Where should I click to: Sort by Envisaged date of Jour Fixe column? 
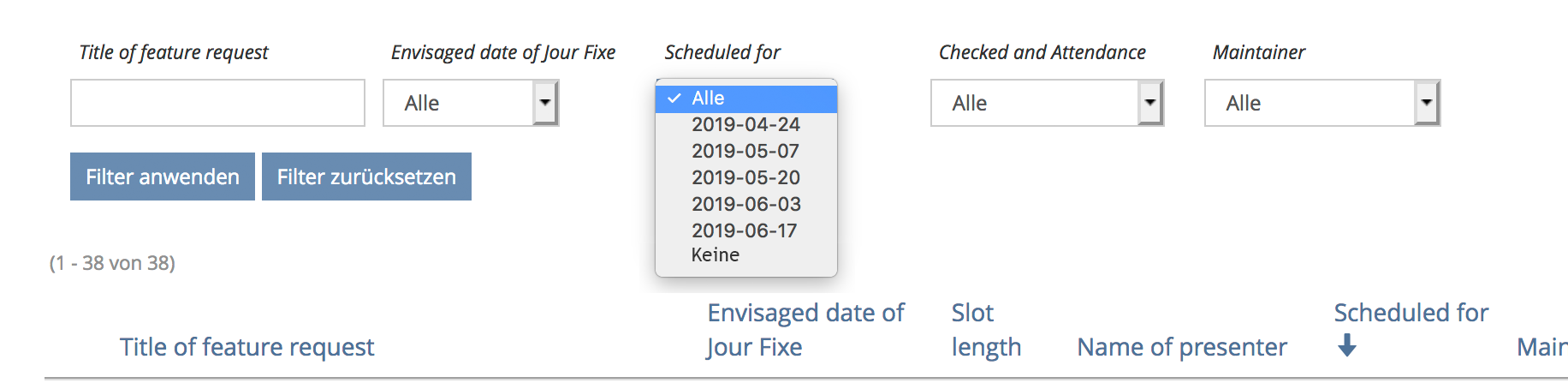(x=805, y=330)
